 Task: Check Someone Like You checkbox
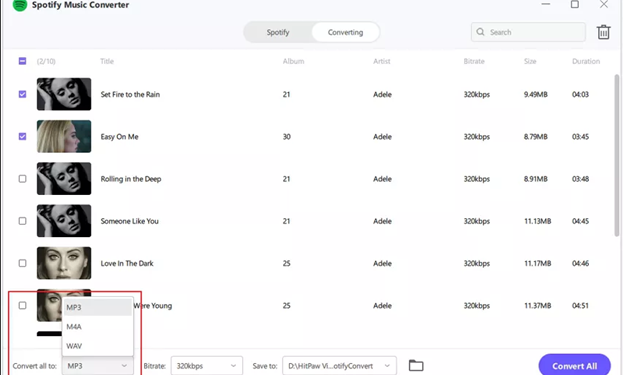point(22,221)
